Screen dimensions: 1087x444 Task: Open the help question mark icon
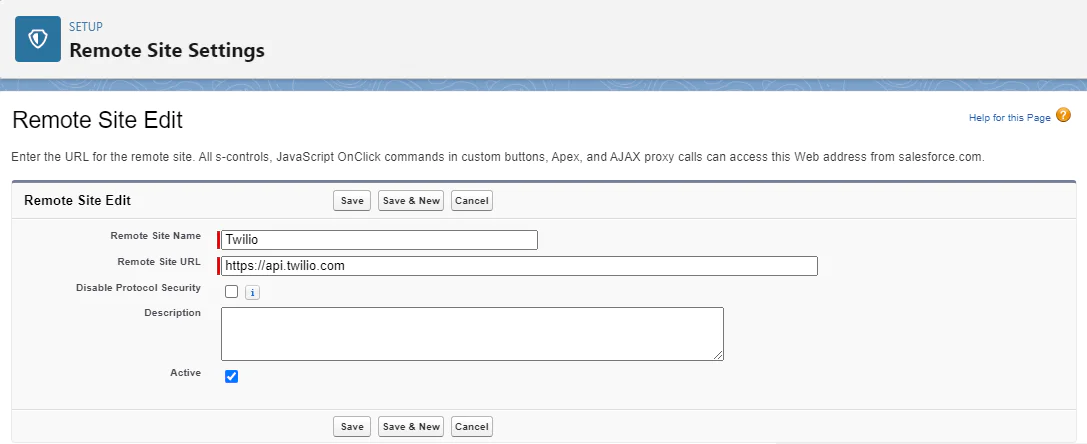1063,115
